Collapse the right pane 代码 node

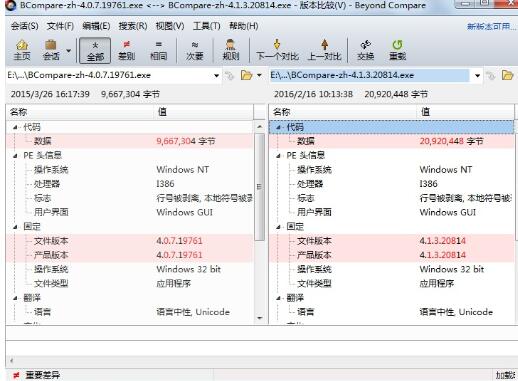click(278, 127)
